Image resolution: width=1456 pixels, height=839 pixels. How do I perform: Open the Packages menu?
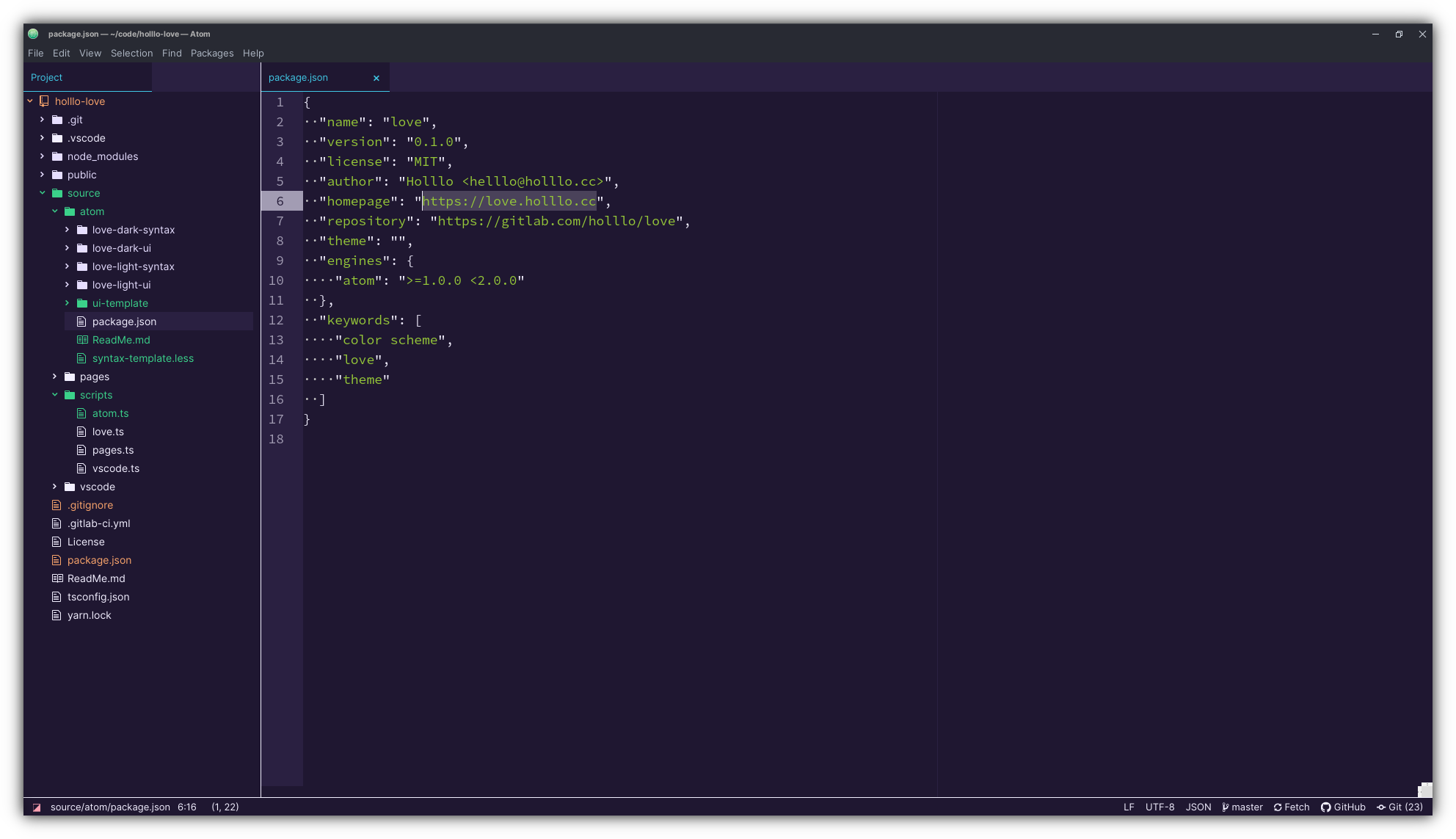click(212, 53)
